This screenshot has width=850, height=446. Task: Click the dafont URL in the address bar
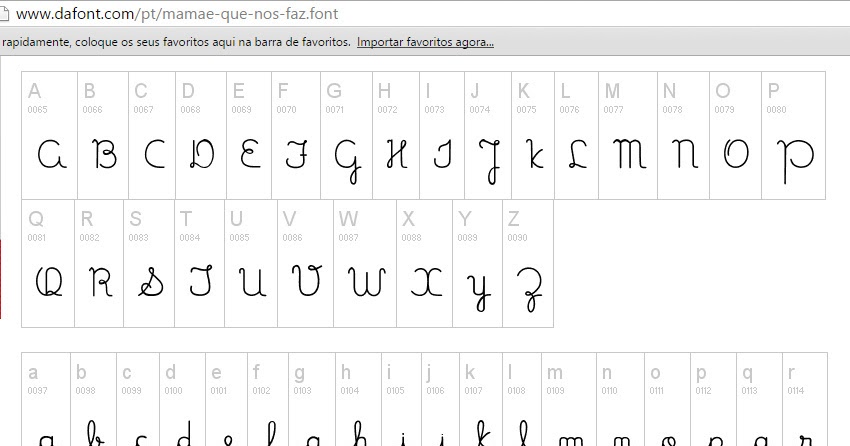(x=177, y=13)
